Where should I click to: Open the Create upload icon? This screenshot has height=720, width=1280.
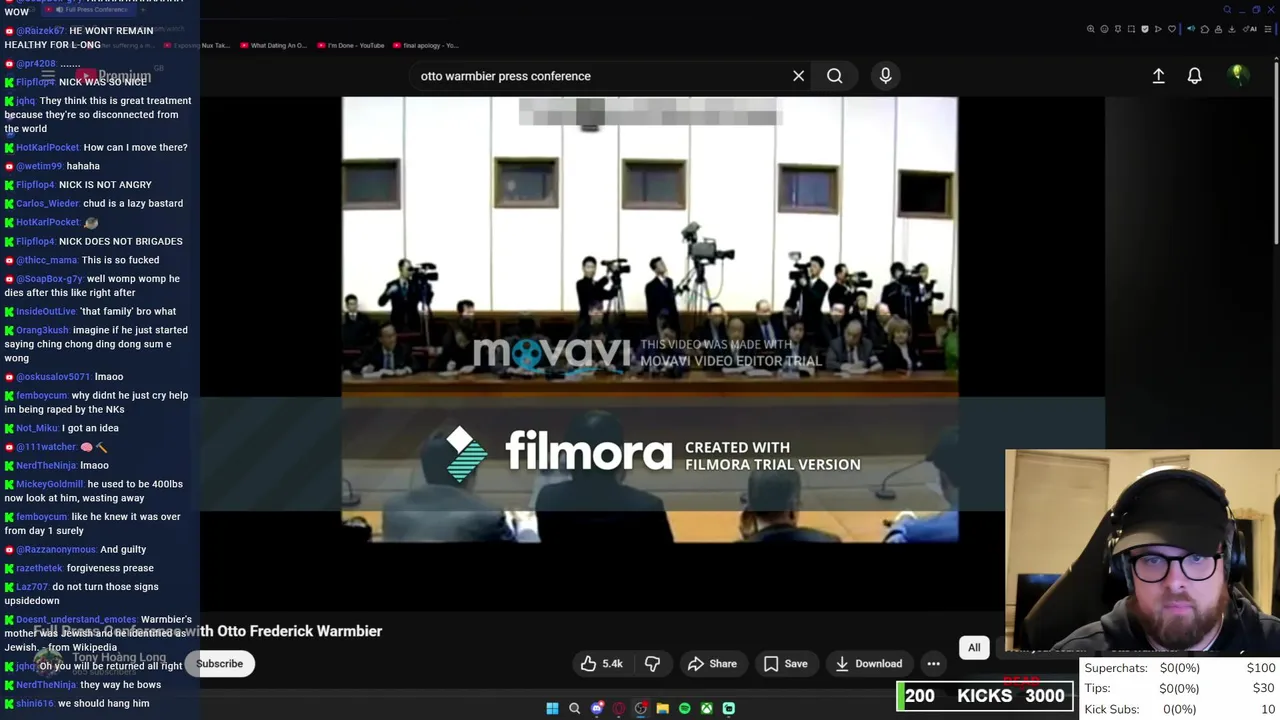[x=1158, y=76]
